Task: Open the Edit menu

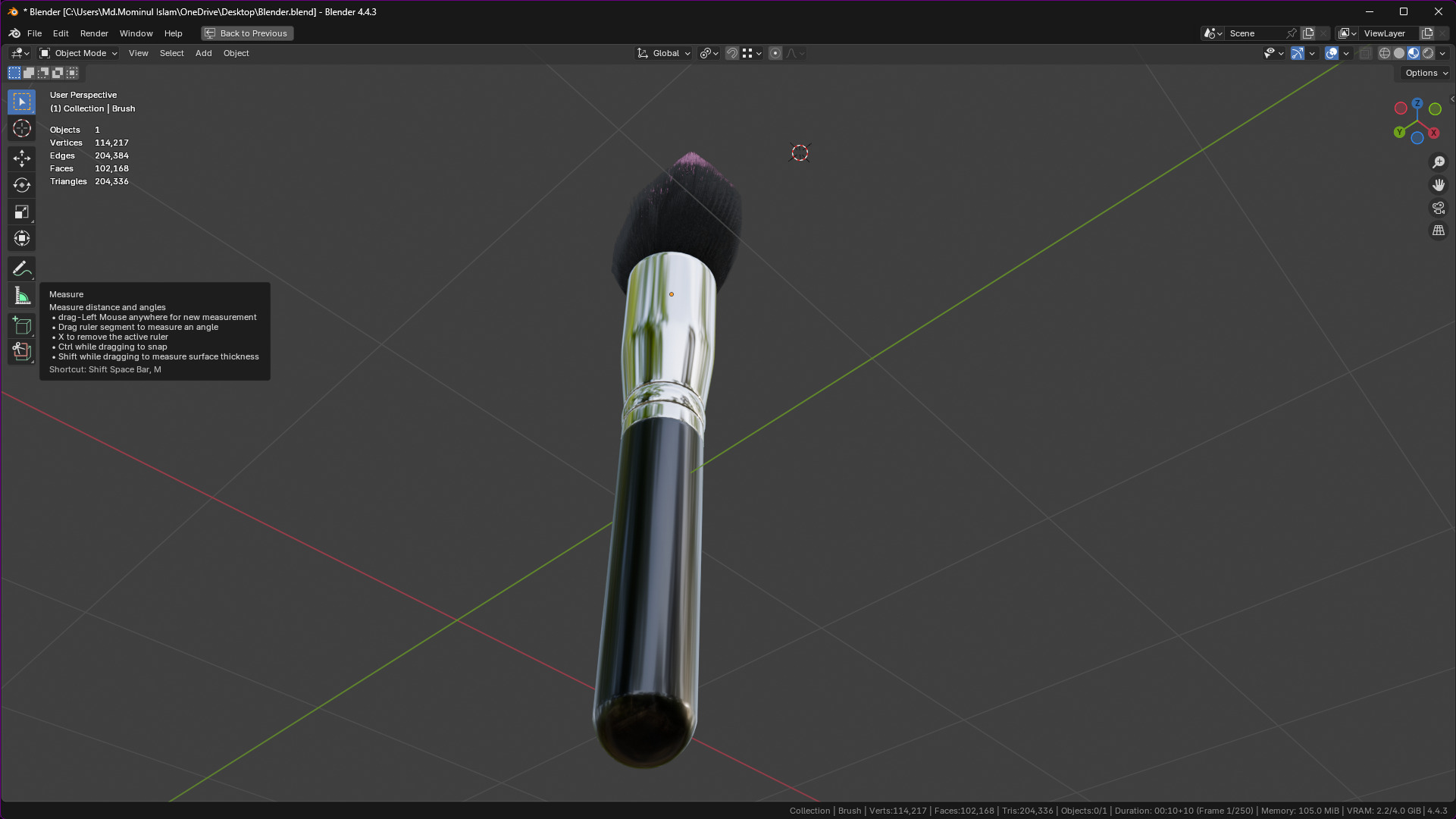Action: point(61,33)
